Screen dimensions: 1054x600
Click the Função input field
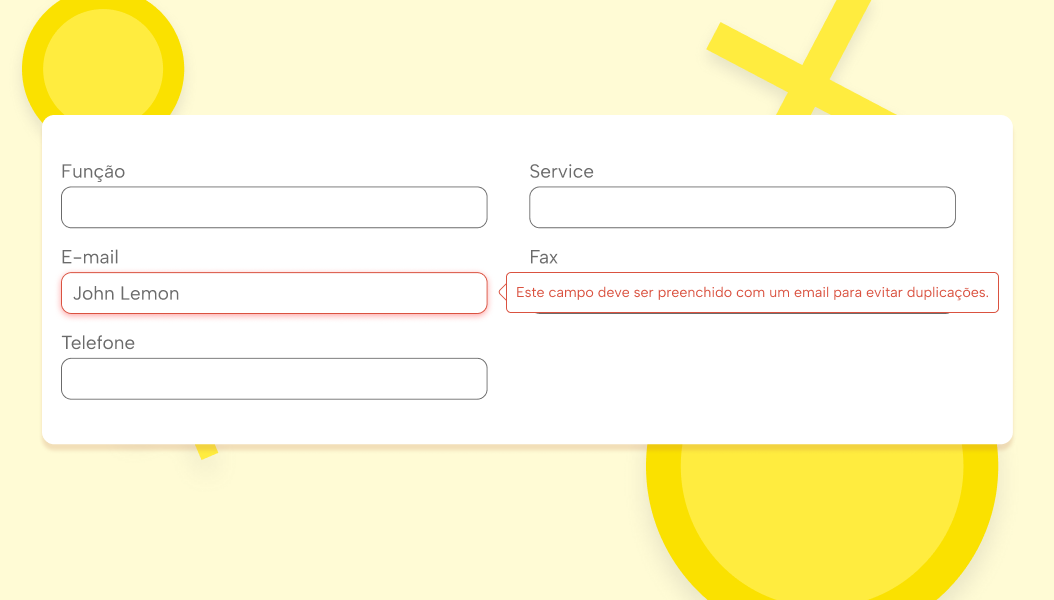point(274,207)
